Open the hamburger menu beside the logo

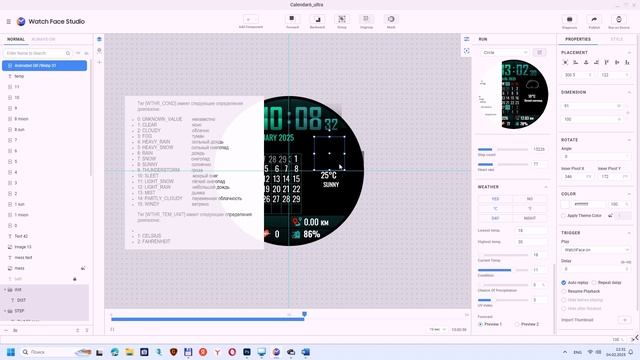(x=9, y=22)
